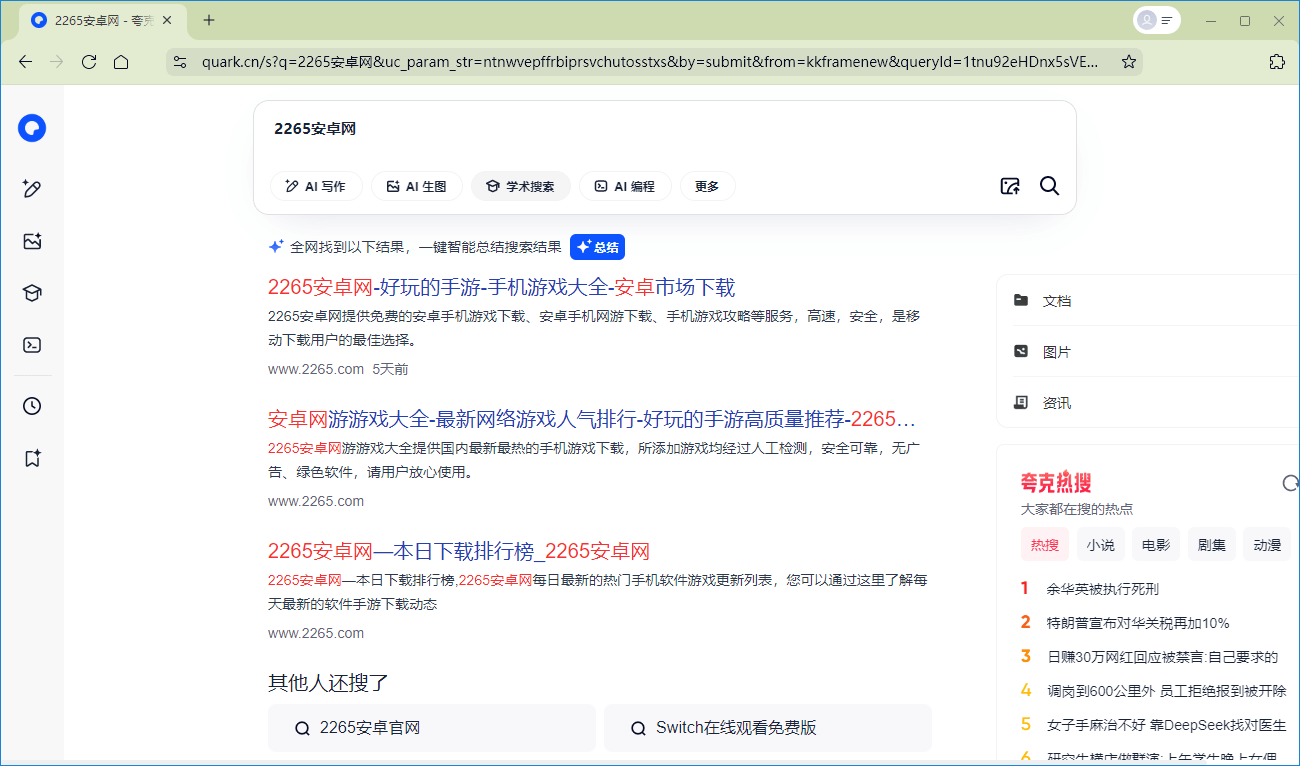Open bookmarks using the sidebar bookmark icon
This screenshot has height=766, width=1300.
pos(31,457)
